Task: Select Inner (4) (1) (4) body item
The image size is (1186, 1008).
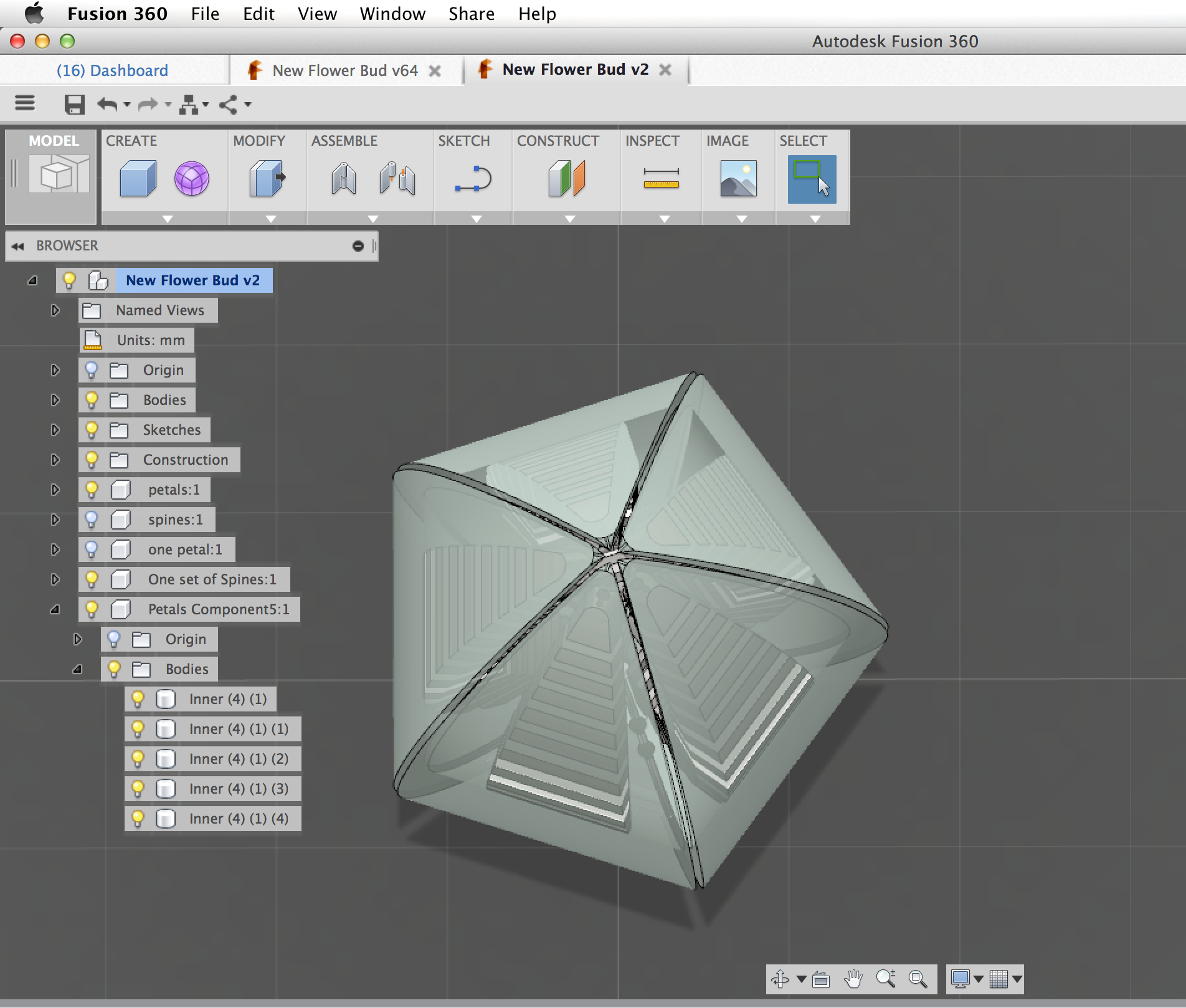Action: point(239,818)
